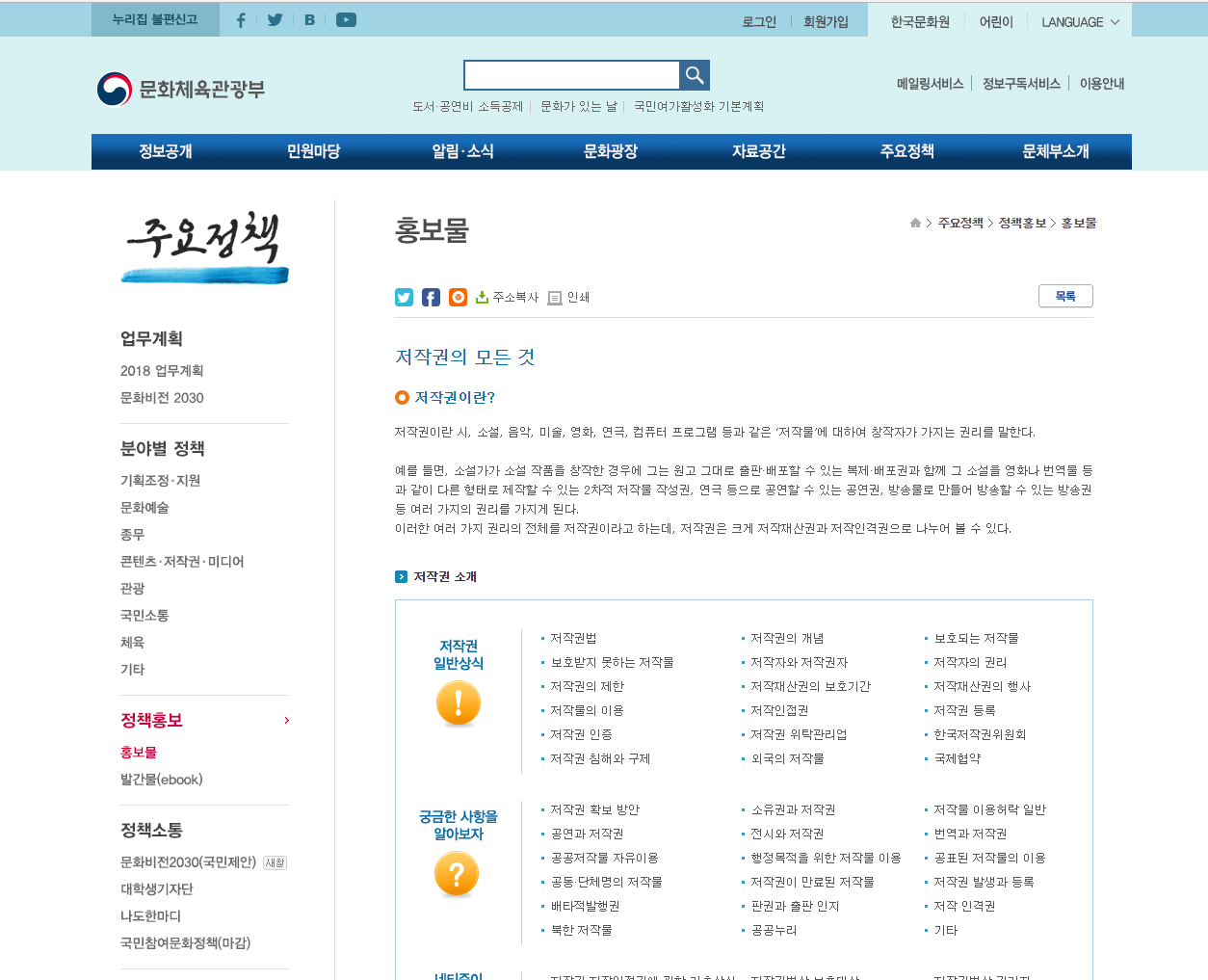The height and width of the screenshot is (980, 1208).
Task: Open the 문화광장 main menu
Action: tap(611, 151)
